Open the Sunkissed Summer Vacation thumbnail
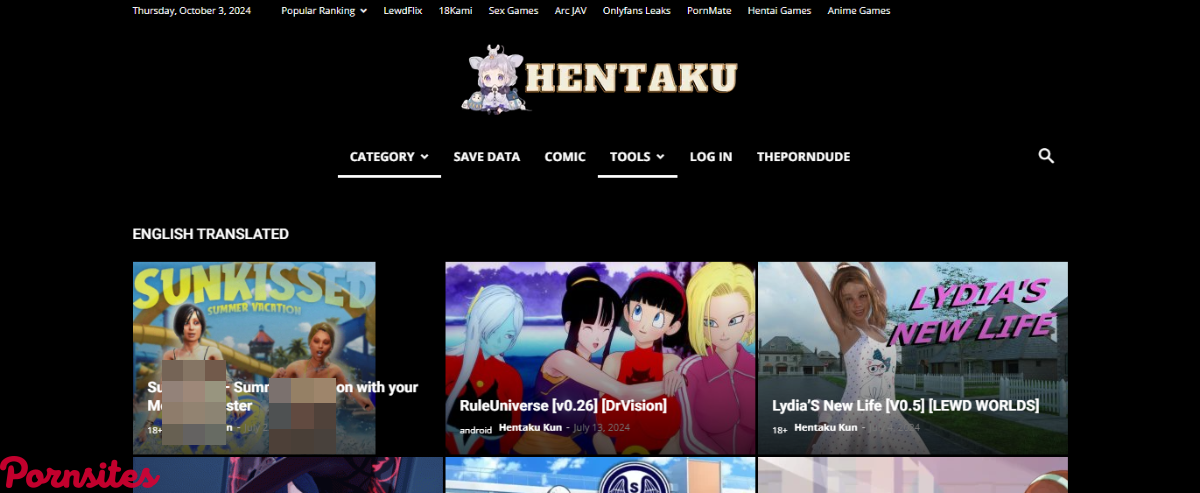This screenshot has height=493, width=1200. click(254, 358)
